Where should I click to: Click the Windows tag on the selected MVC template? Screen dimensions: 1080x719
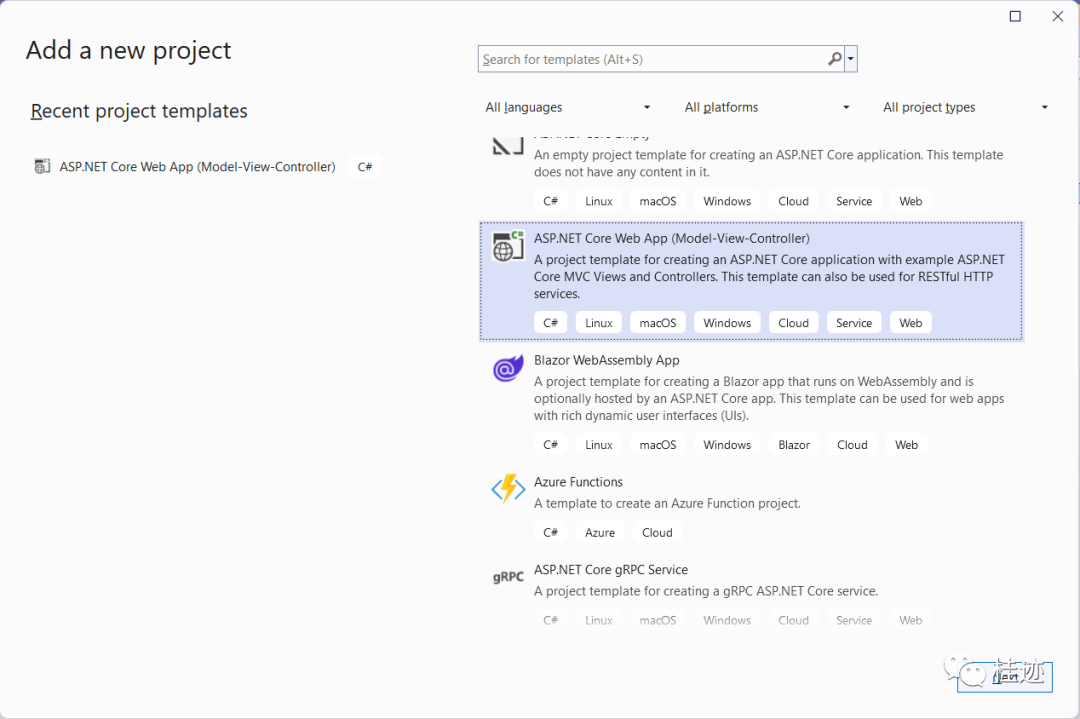[727, 322]
